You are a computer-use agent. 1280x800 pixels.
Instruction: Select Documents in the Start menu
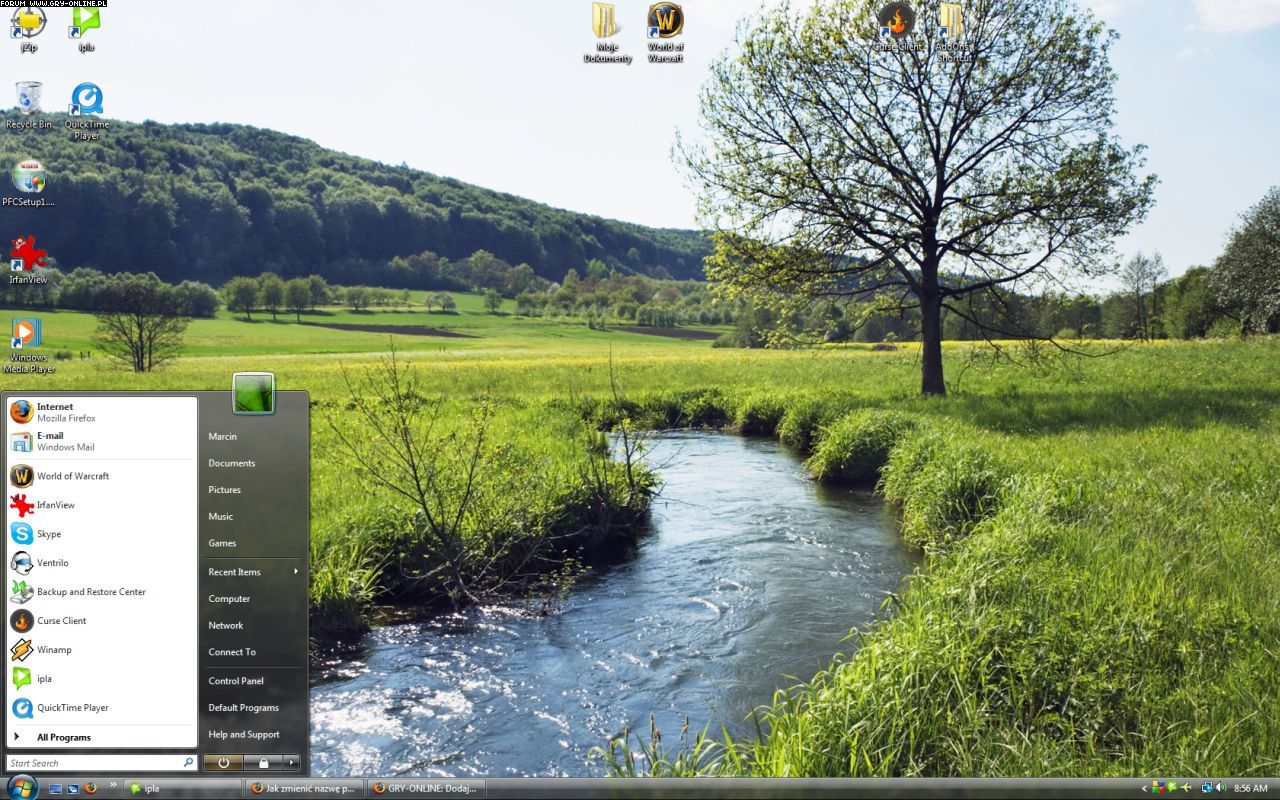231,463
